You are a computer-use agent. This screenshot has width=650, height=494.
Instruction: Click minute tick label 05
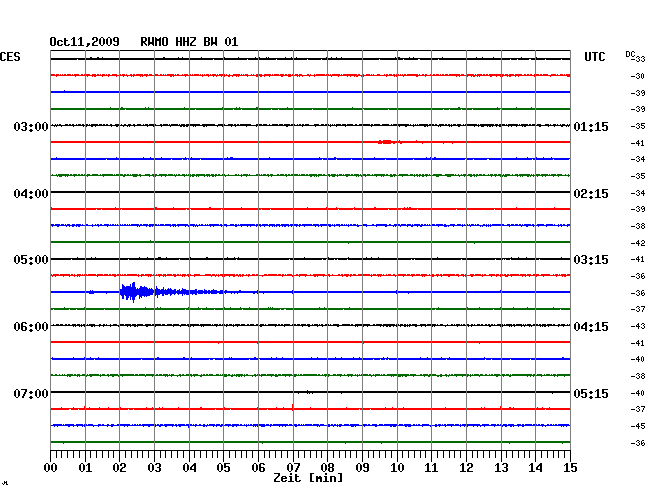coord(223,468)
